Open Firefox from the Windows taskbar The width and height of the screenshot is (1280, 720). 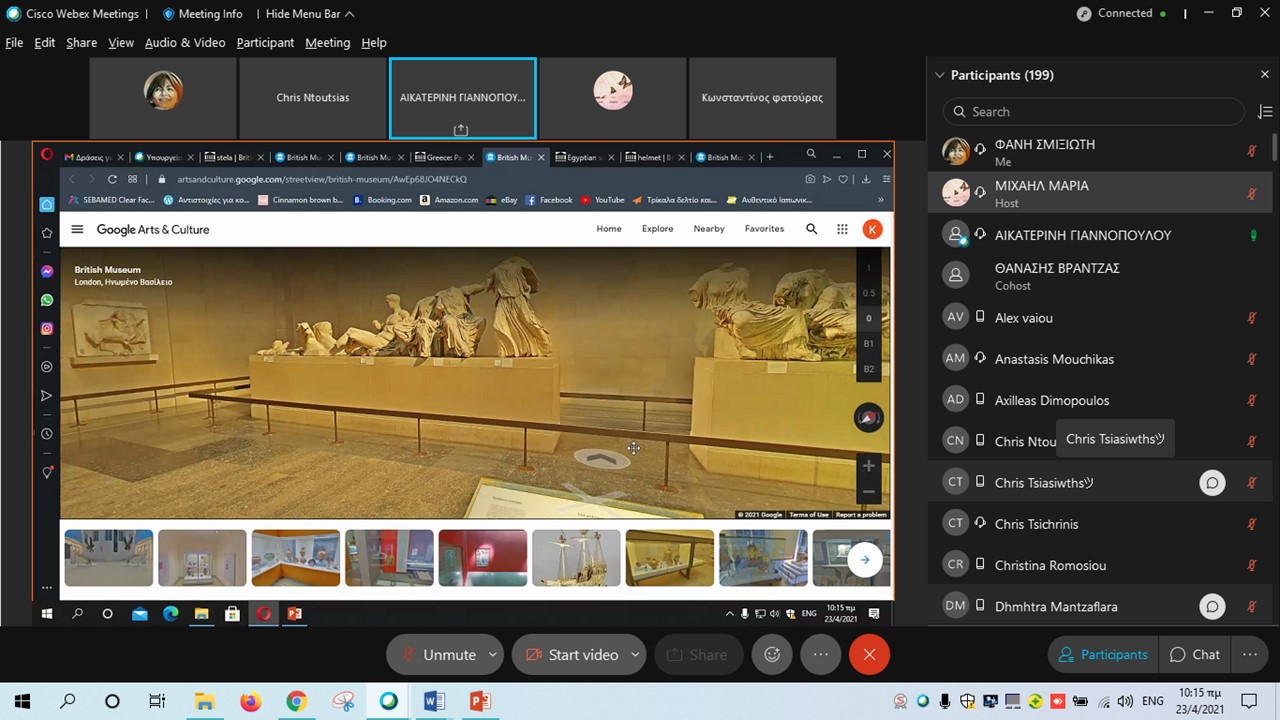coord(250,702)
